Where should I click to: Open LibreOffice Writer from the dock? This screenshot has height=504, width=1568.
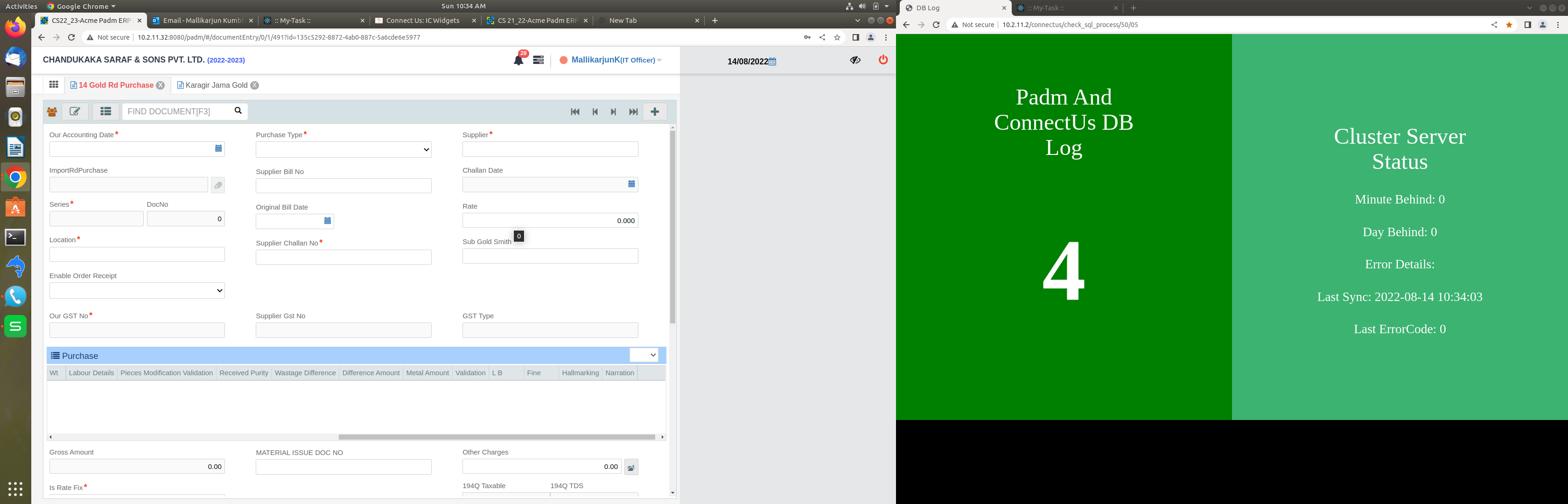pos(16,147)
